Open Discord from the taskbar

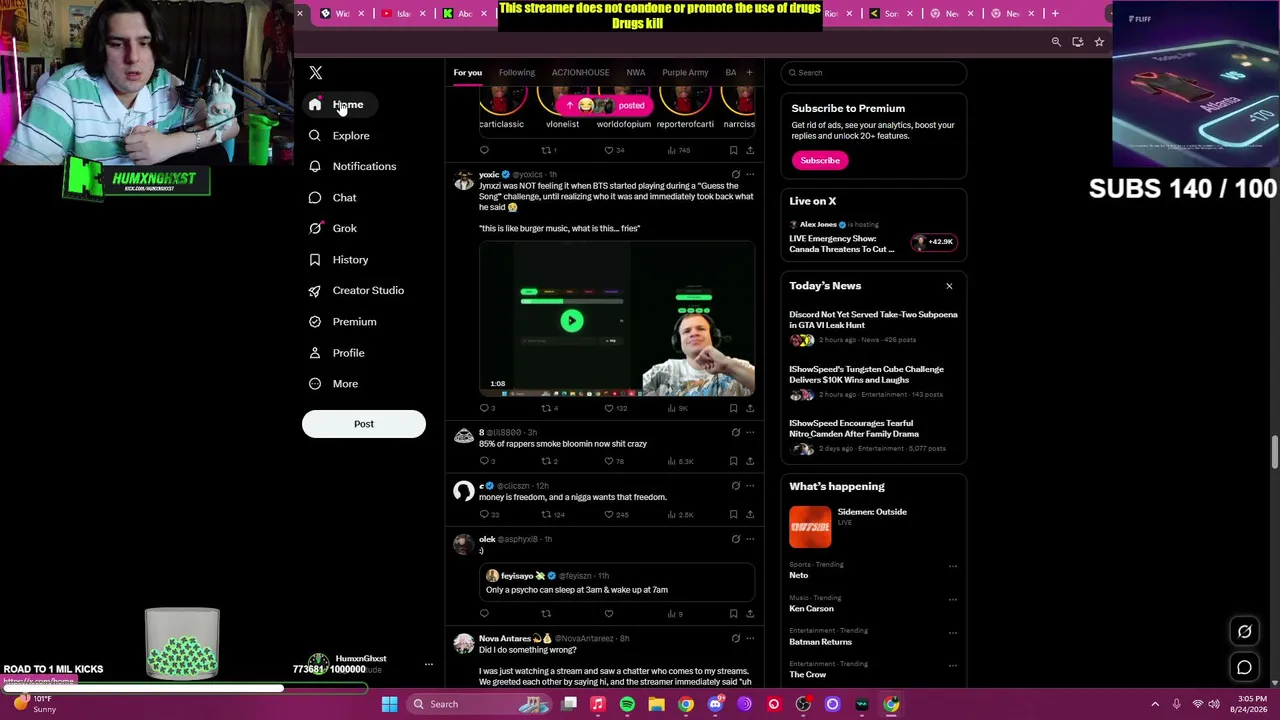point(715,704)
